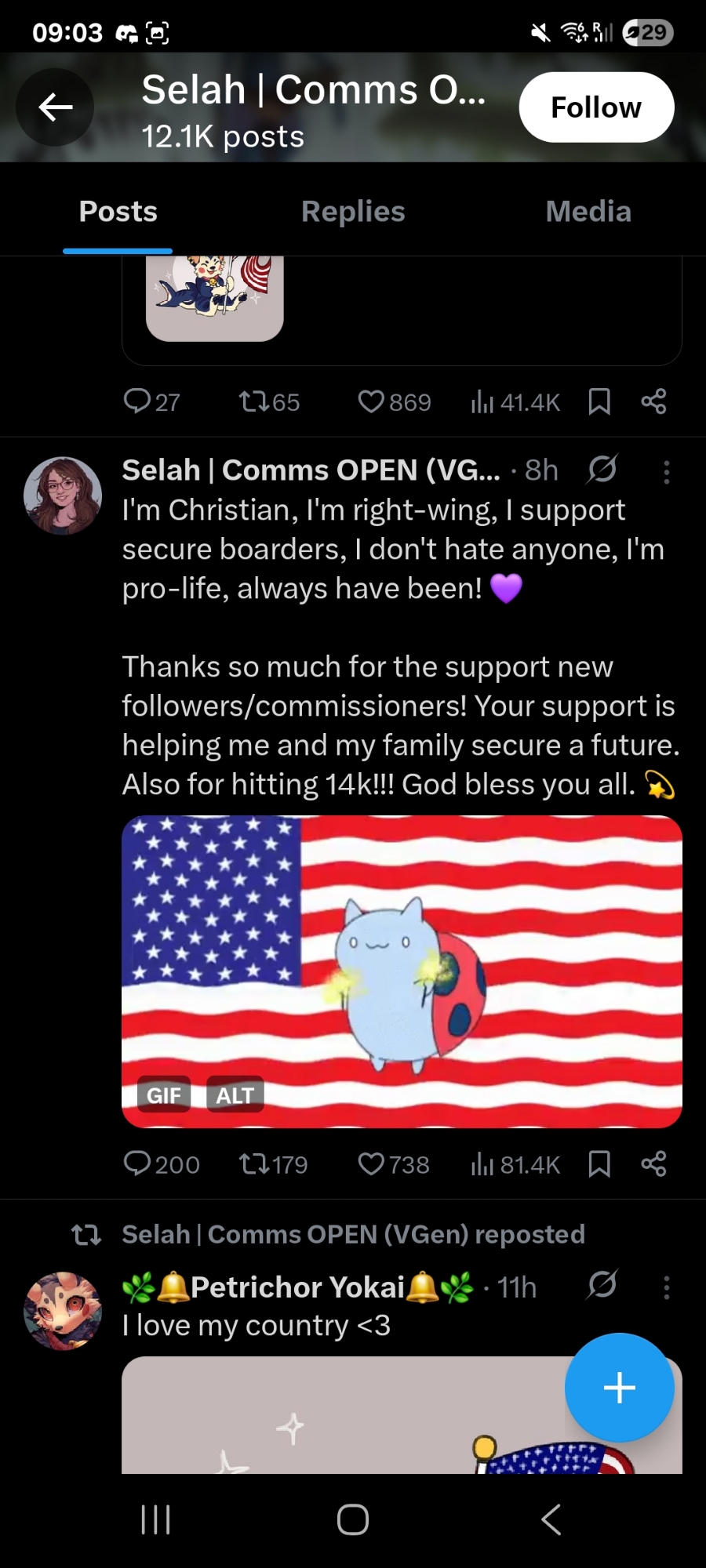Switch to the Replies tab

click(x=353, y=212)
